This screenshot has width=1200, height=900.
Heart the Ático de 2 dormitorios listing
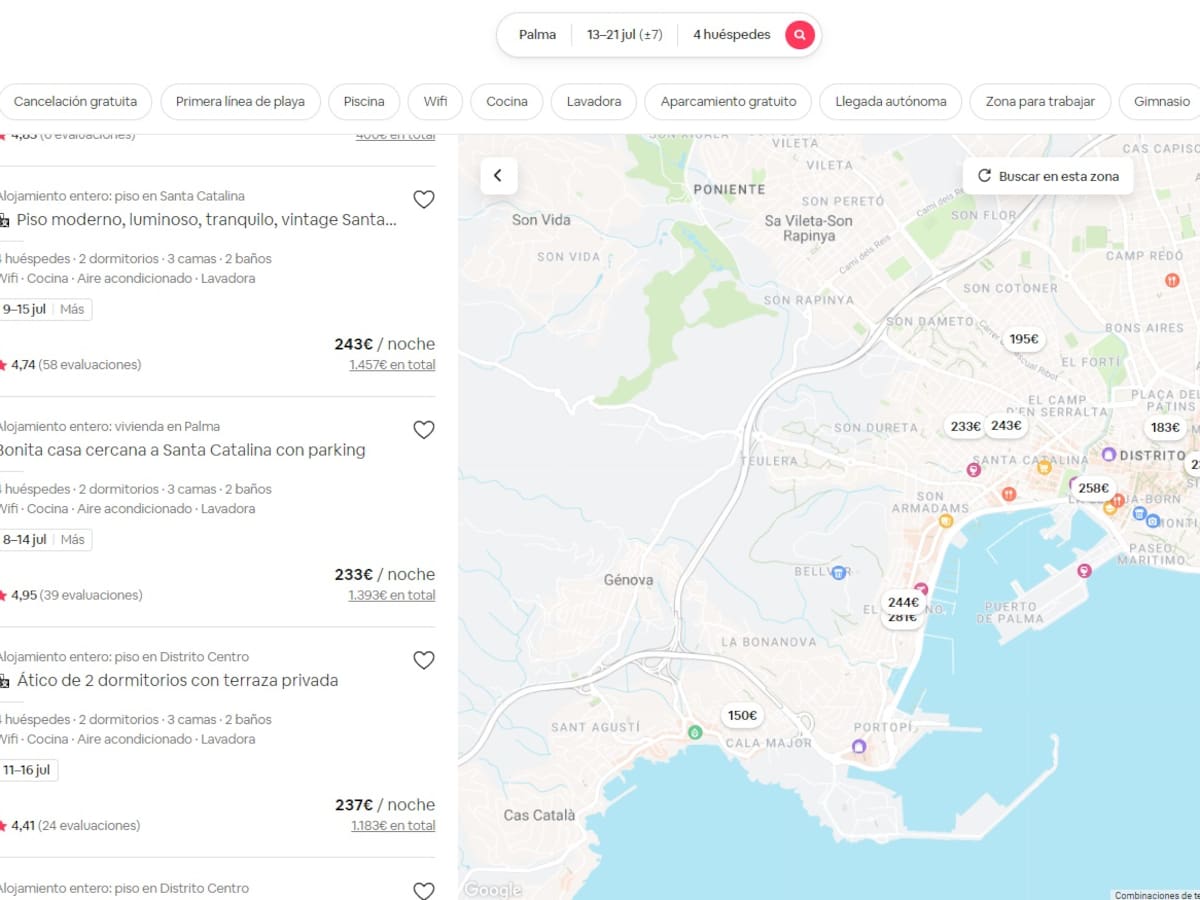(424, 660)
